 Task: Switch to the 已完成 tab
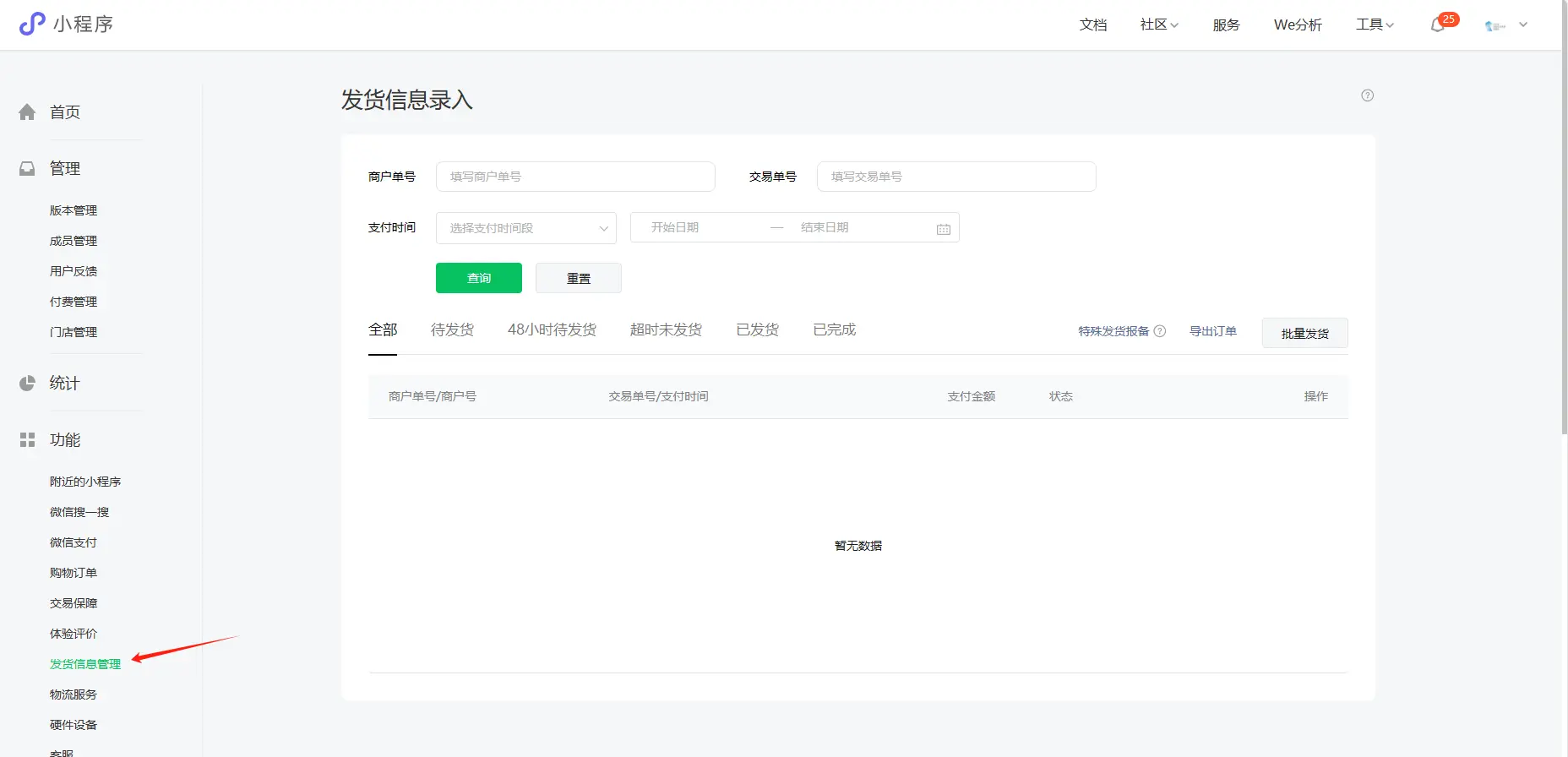click(835, 329)
